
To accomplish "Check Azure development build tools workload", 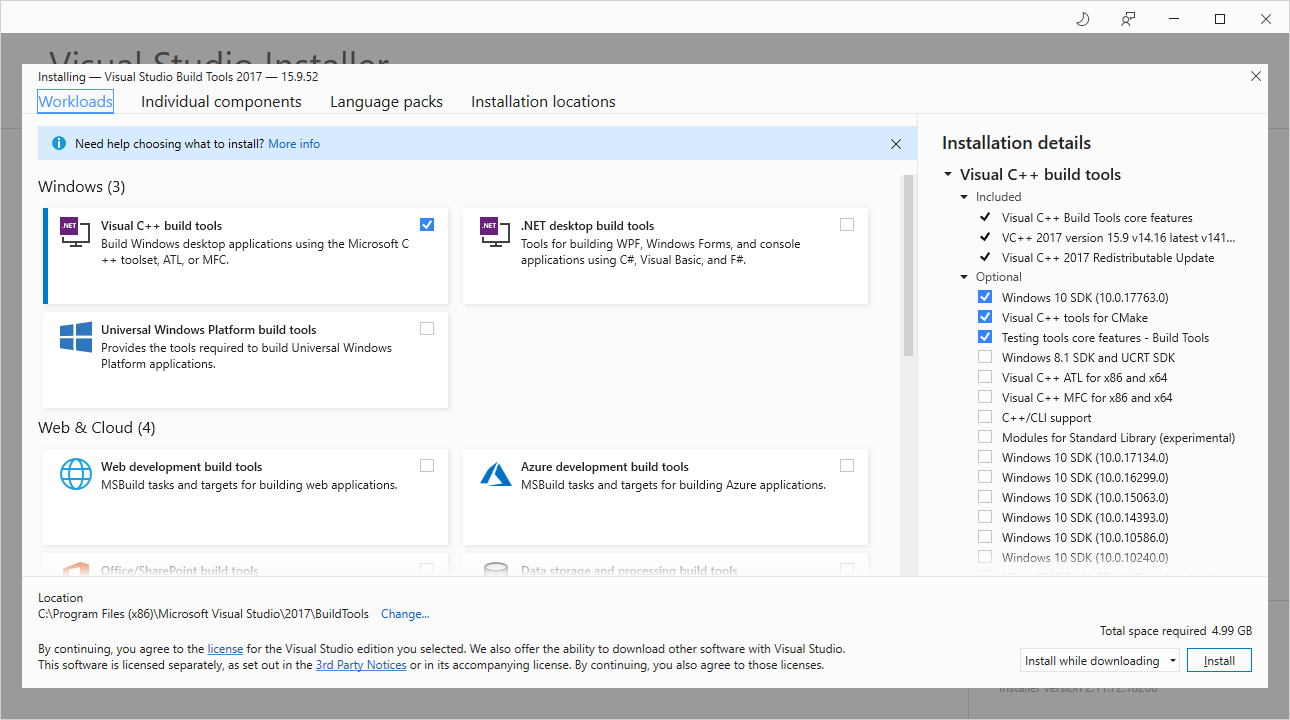I will 847,466.
